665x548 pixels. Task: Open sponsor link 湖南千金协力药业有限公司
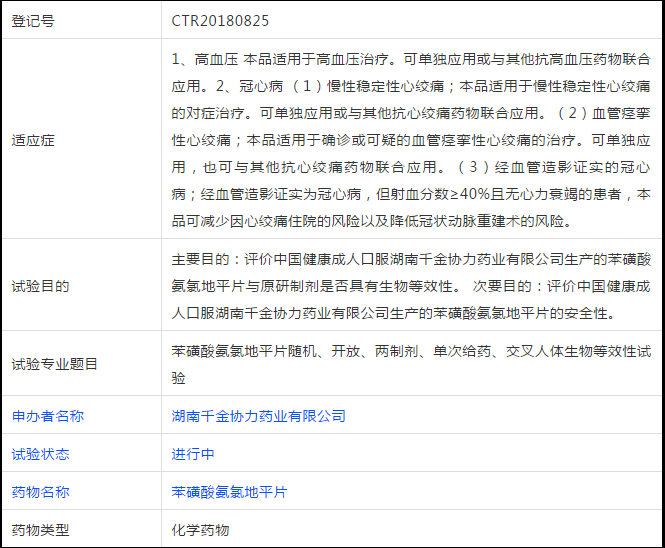[x=258, y=416]
